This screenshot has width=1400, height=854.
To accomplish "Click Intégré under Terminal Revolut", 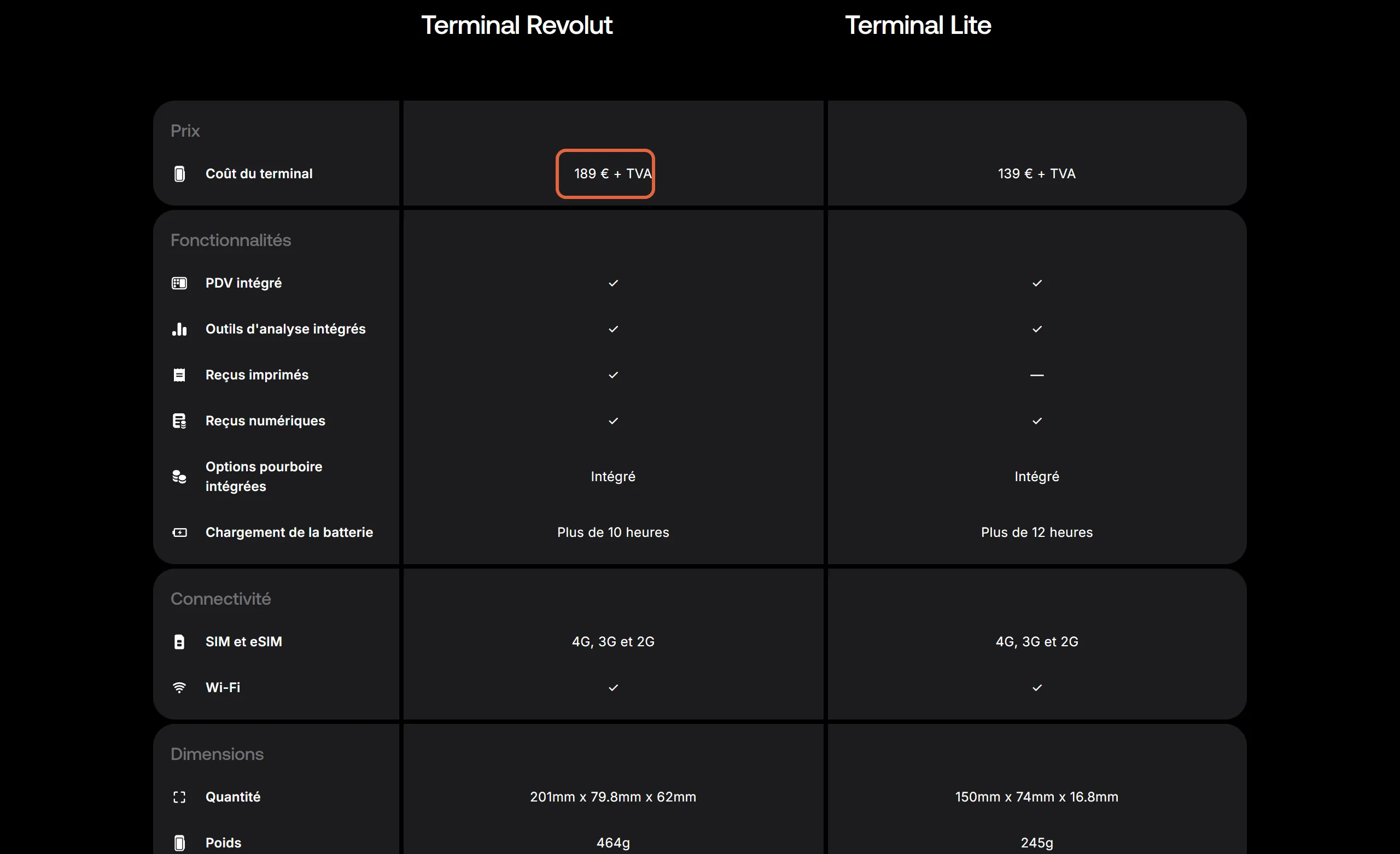I will [613, 477].
